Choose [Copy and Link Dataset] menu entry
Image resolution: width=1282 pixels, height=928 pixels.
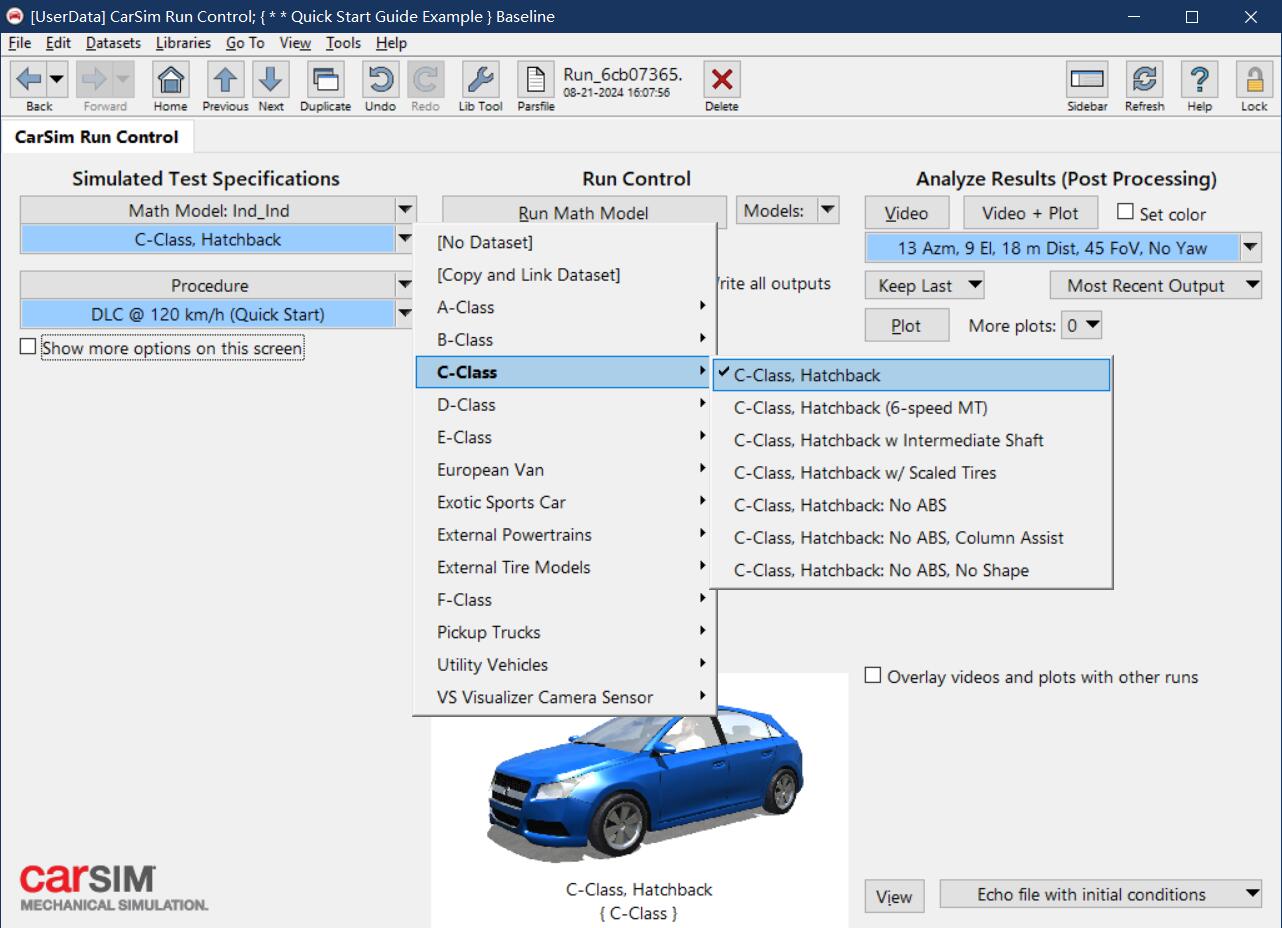pos(565,274)
